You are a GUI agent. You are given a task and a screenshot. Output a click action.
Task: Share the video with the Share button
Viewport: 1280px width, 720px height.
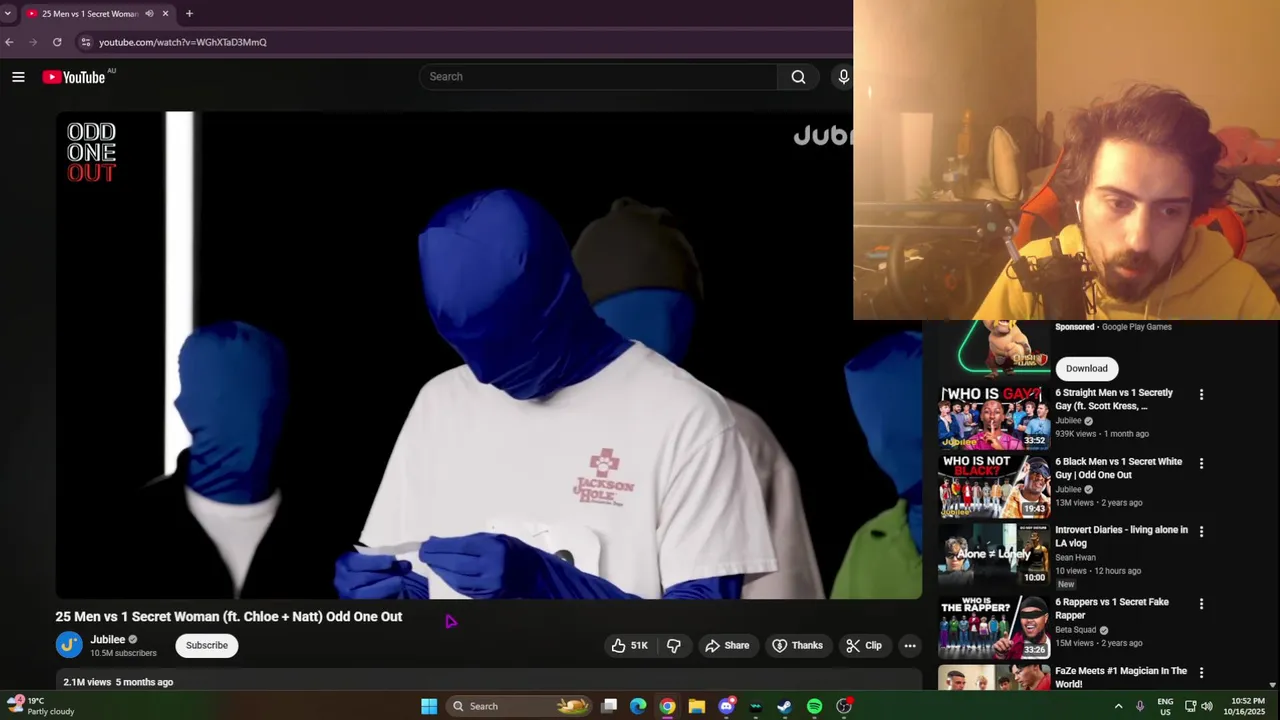coord(727,646)
